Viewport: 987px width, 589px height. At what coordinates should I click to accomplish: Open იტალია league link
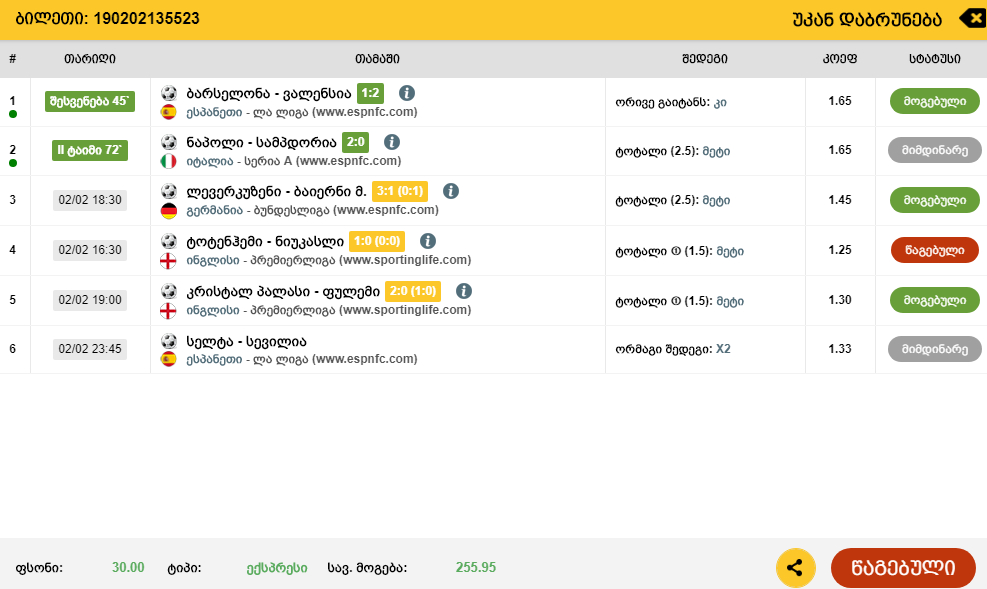(210, 161)
